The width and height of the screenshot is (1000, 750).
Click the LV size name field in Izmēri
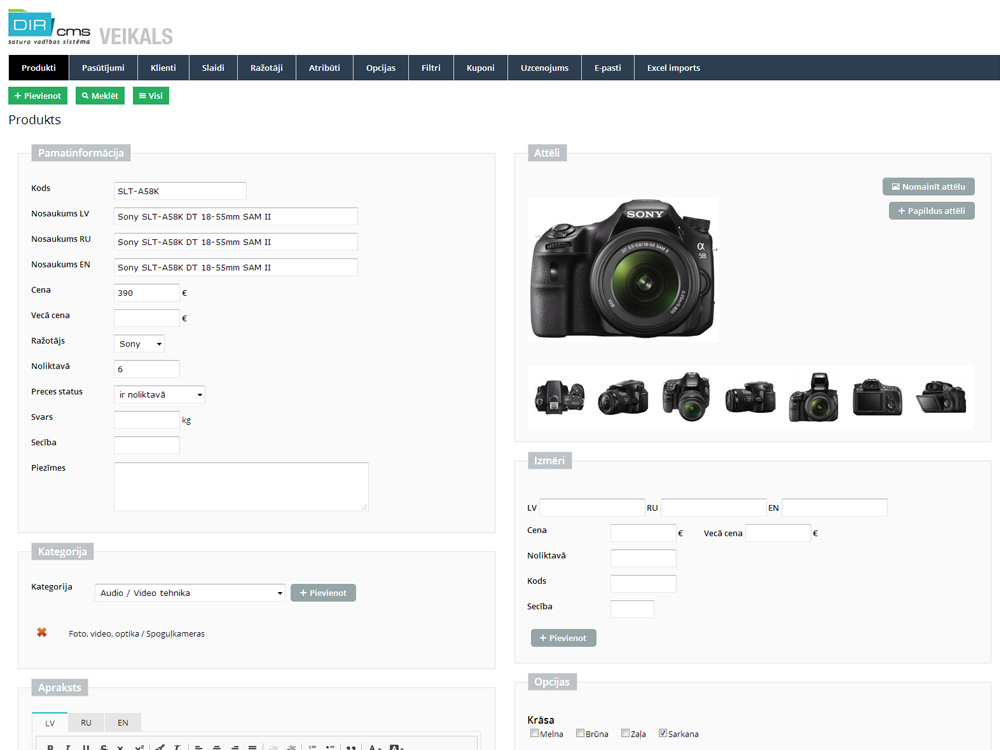click(592, 508)
